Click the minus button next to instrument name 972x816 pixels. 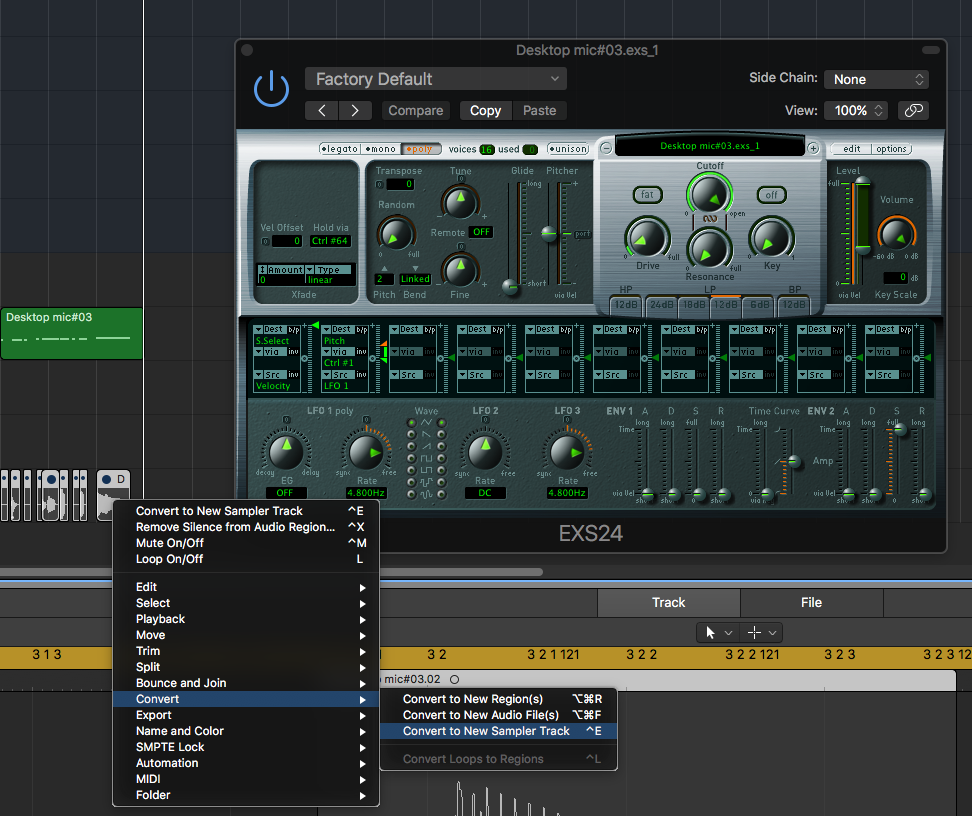[606, 148]
